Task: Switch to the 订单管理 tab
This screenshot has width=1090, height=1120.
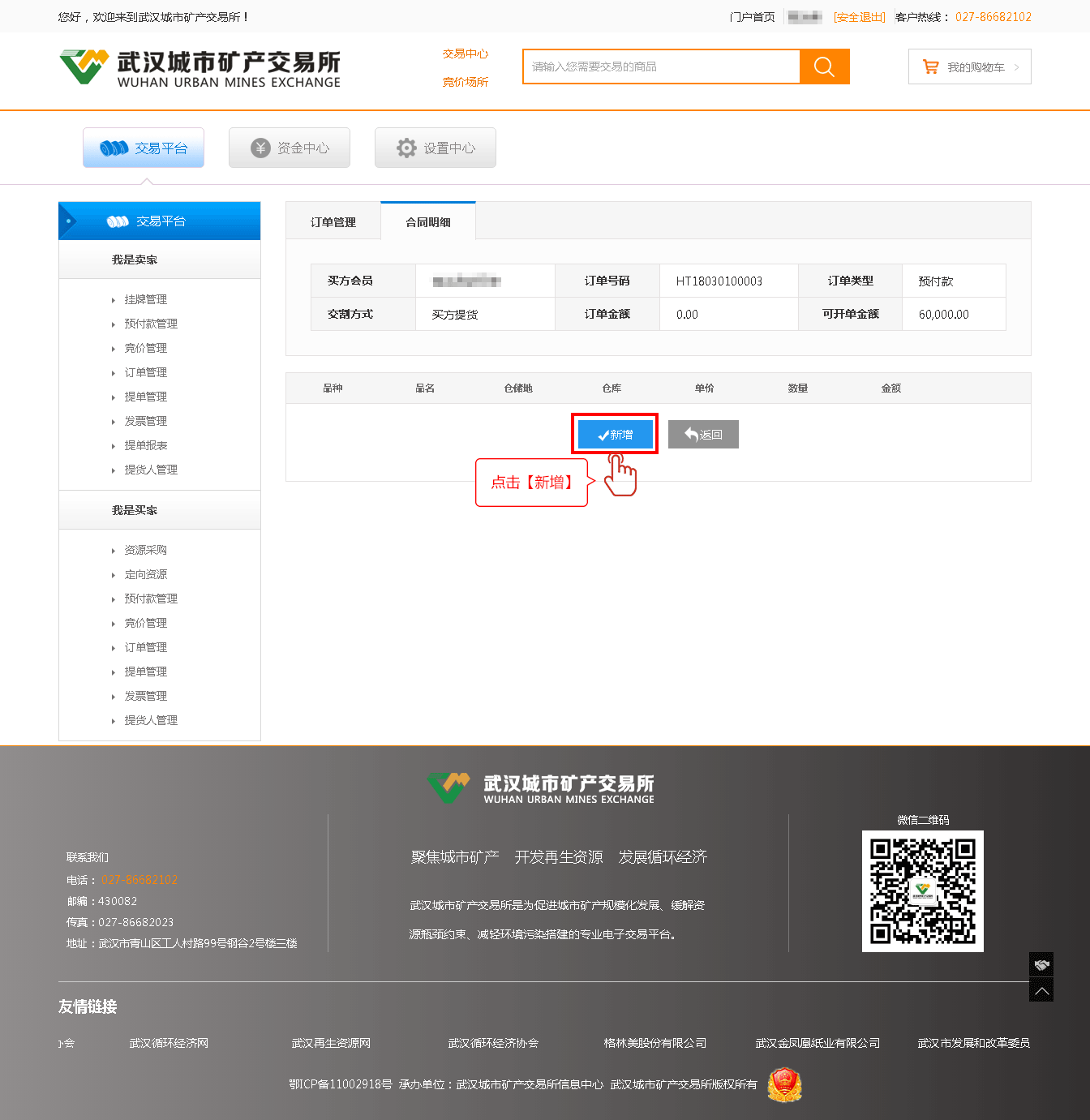Action: point(333,222)
